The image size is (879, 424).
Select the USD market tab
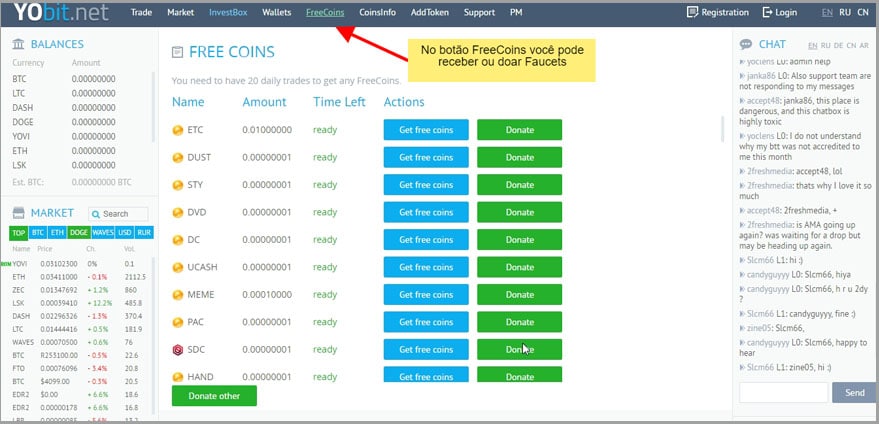(125, 233)
